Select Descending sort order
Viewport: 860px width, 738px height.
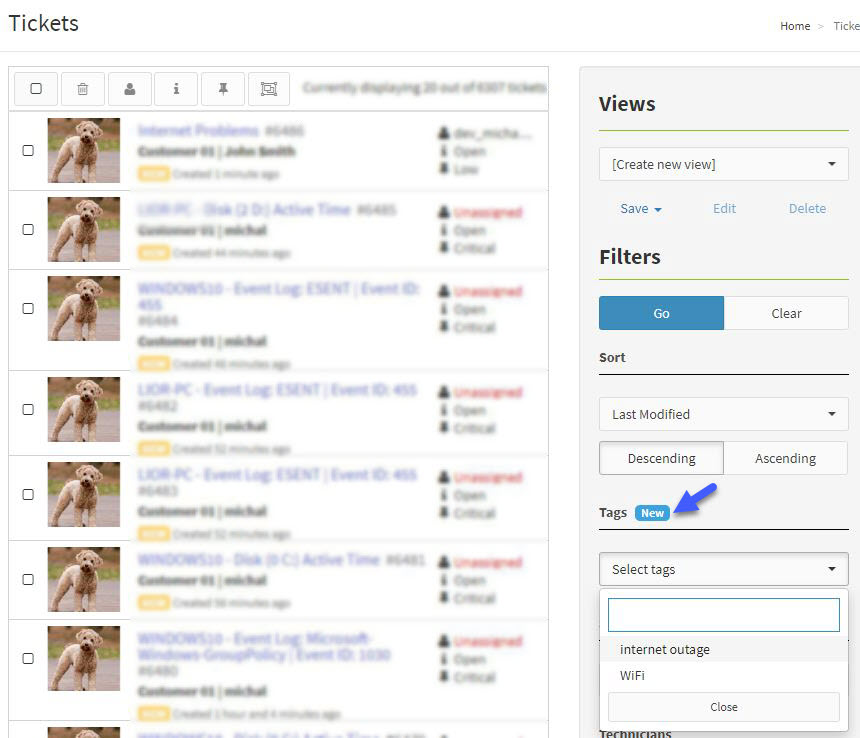click(661, 458)
